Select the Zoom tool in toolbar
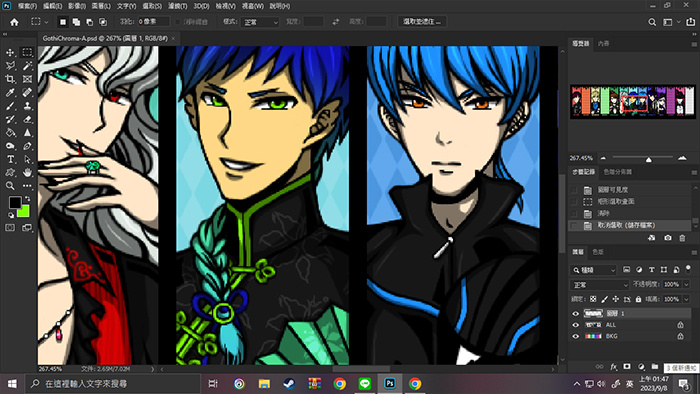The width and height of the screenshot is (700, 394). click(10, 186)
